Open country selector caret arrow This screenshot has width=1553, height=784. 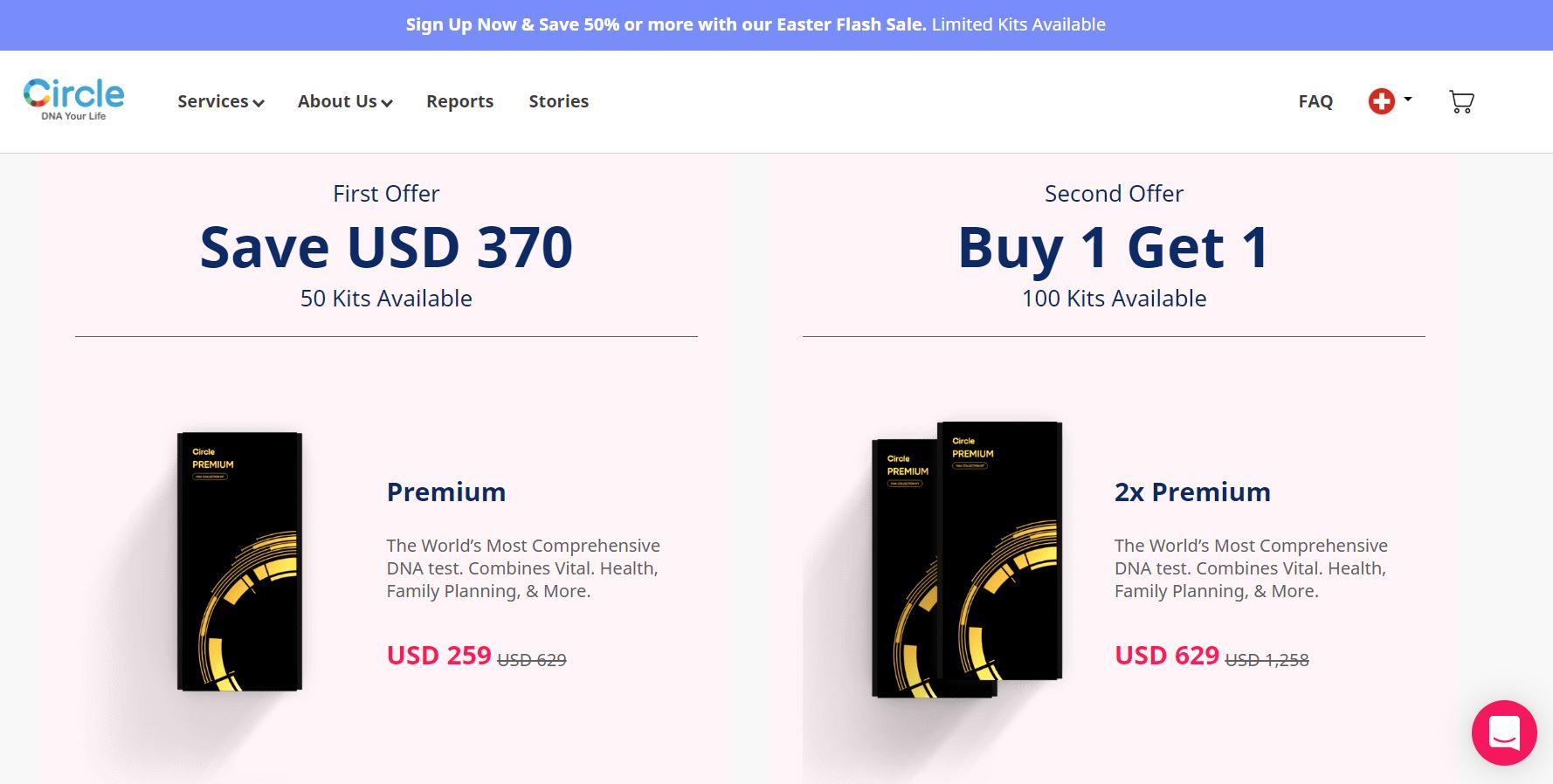point(1408,100)
